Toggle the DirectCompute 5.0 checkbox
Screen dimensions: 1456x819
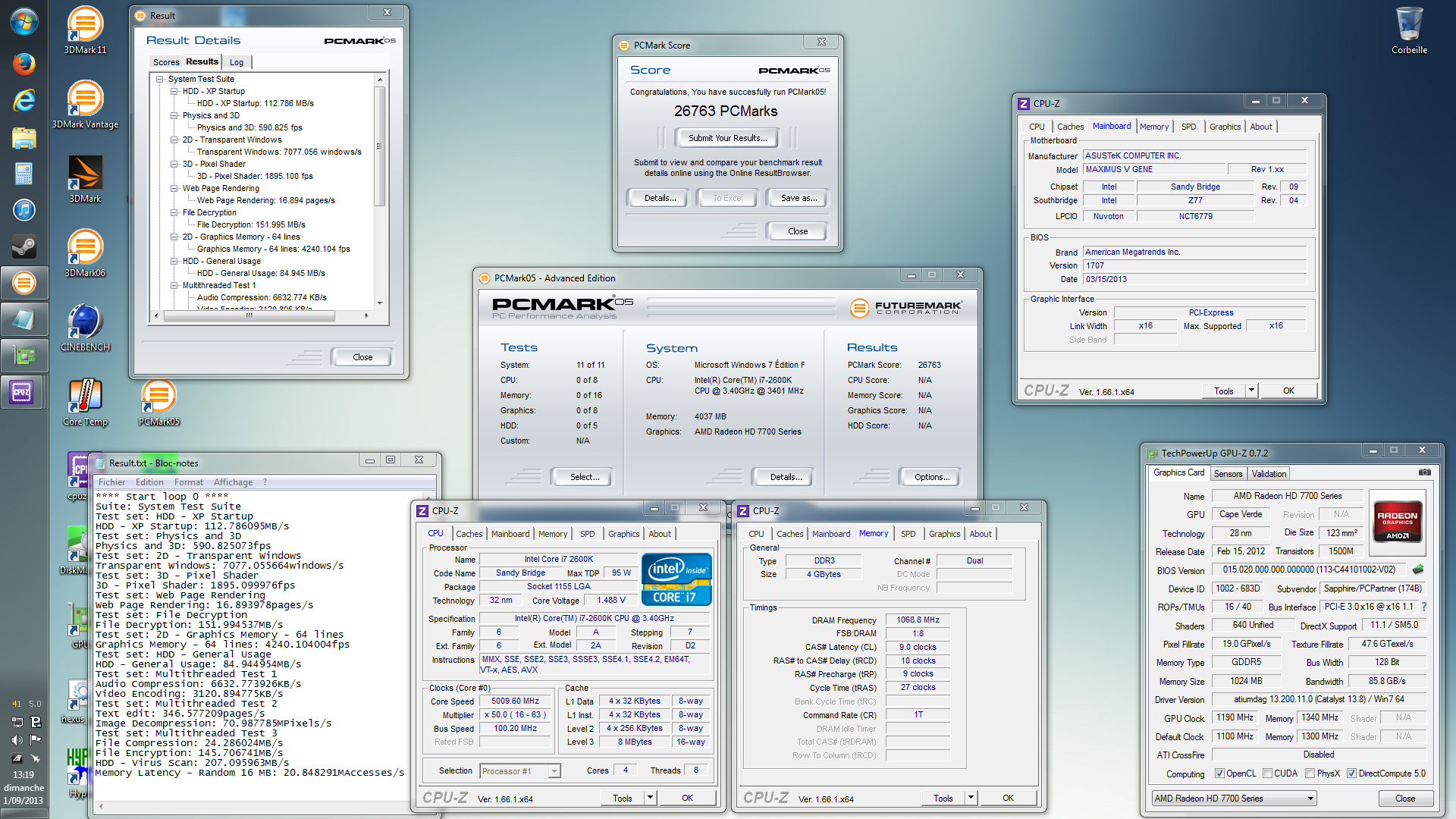[x=1351, y=773]
